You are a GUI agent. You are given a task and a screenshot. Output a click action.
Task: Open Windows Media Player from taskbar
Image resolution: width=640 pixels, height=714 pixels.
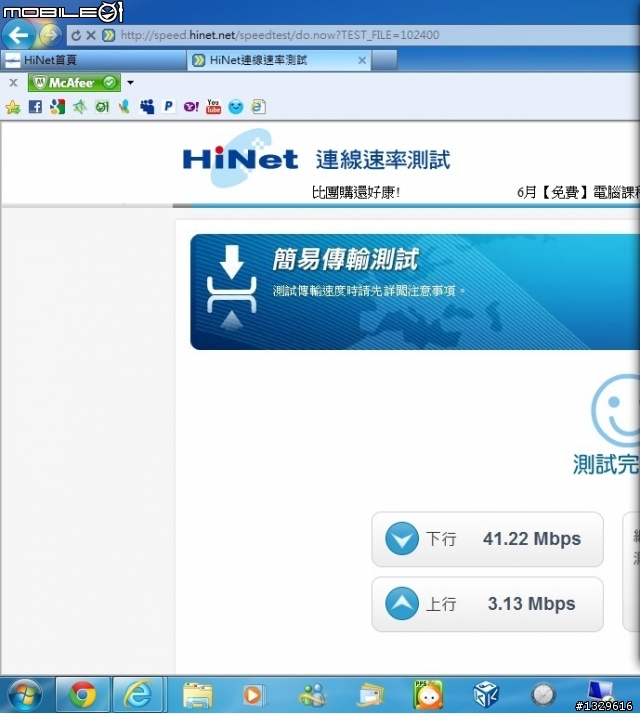(x=253, y=695)
